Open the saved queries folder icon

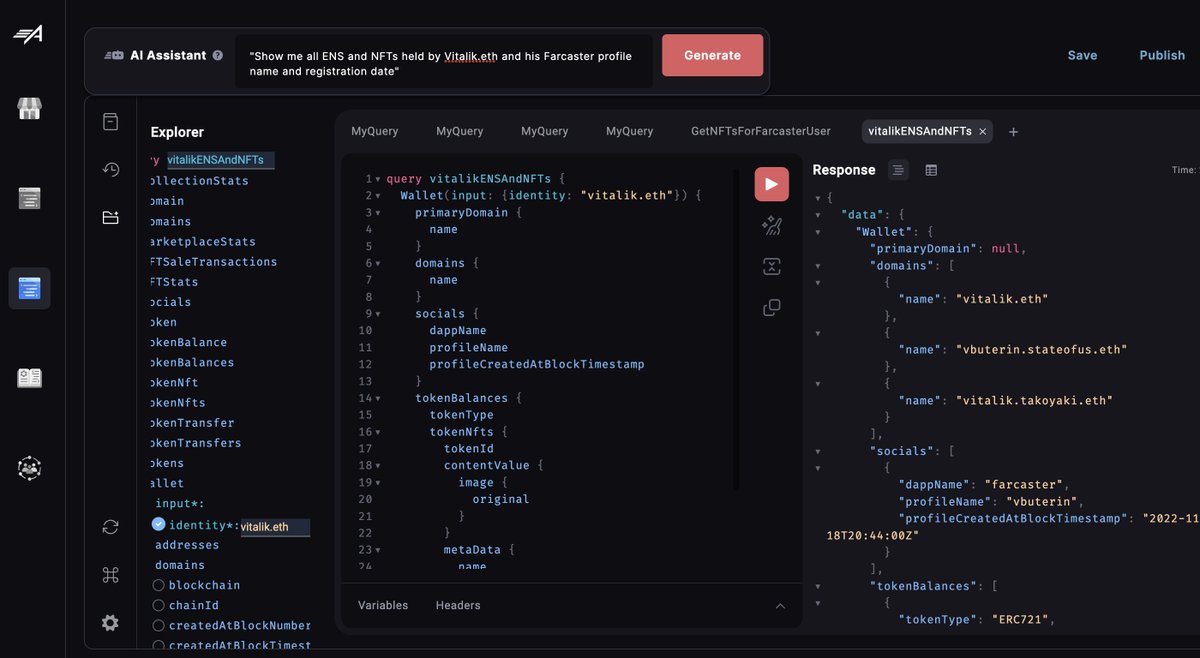110,217
